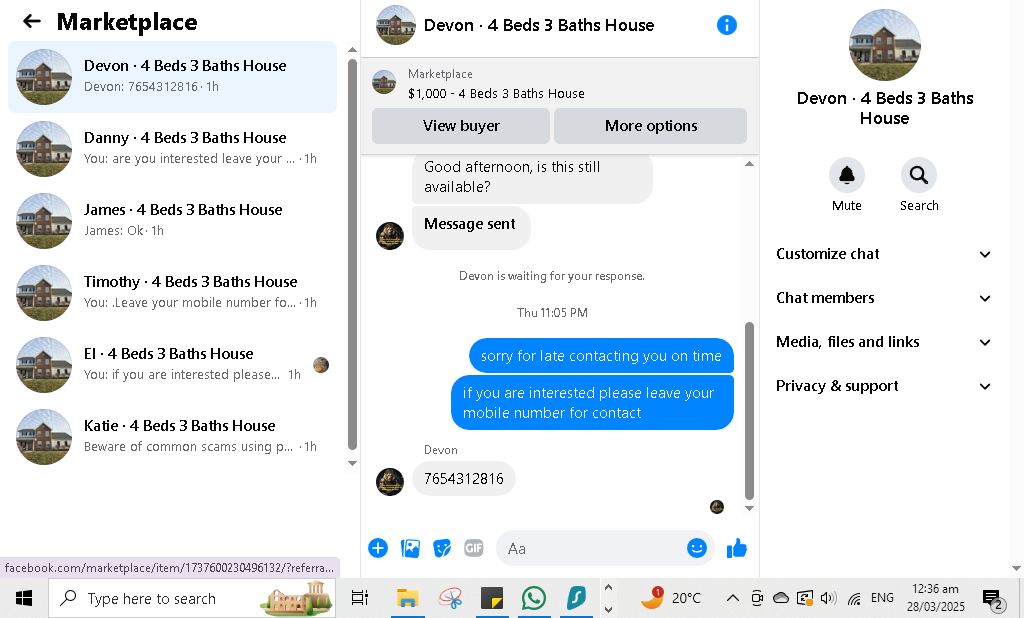
Task: Open teal S app in taskbar
Action: click(x=576, y=598)
